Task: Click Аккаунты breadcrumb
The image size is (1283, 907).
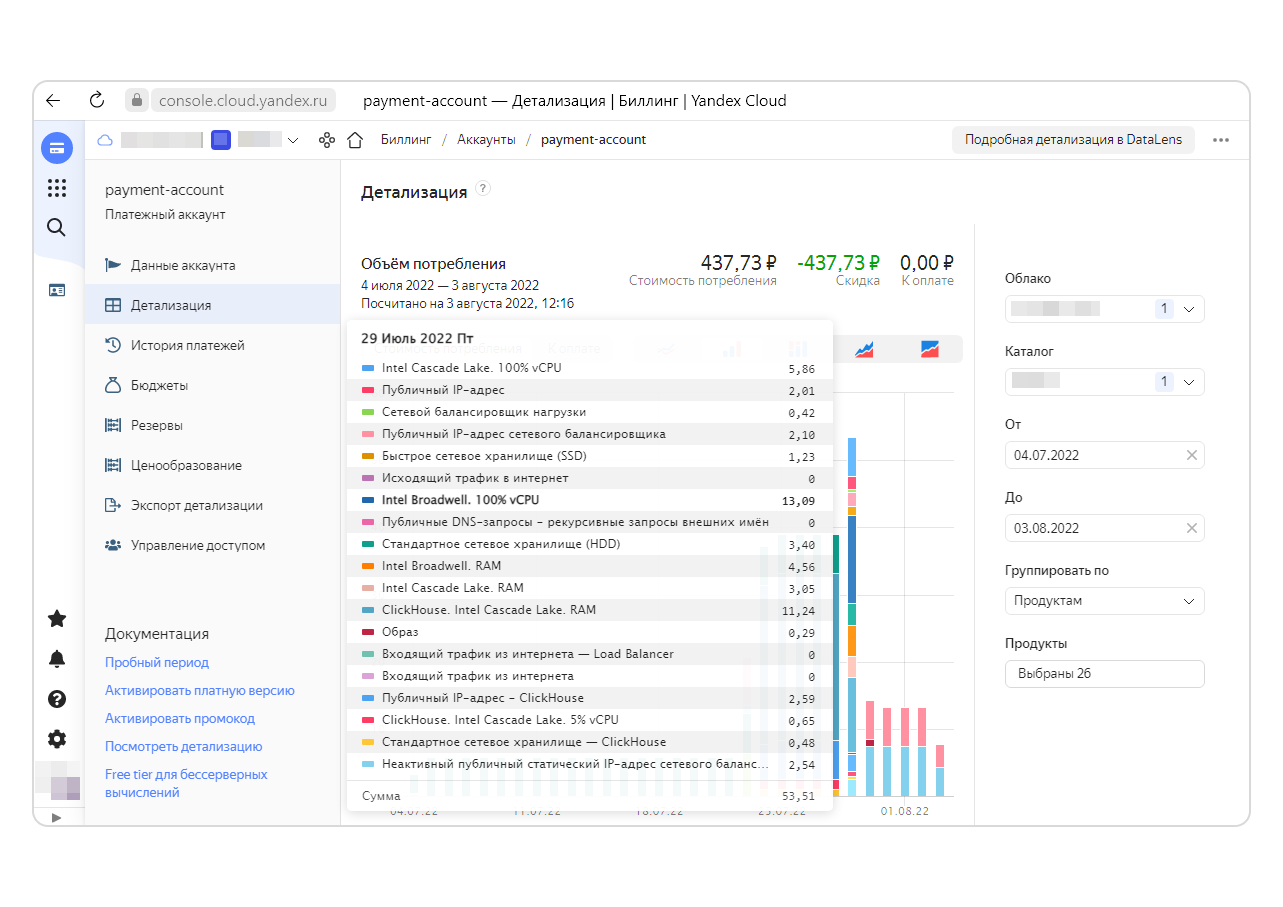Action: click(486, 140)
